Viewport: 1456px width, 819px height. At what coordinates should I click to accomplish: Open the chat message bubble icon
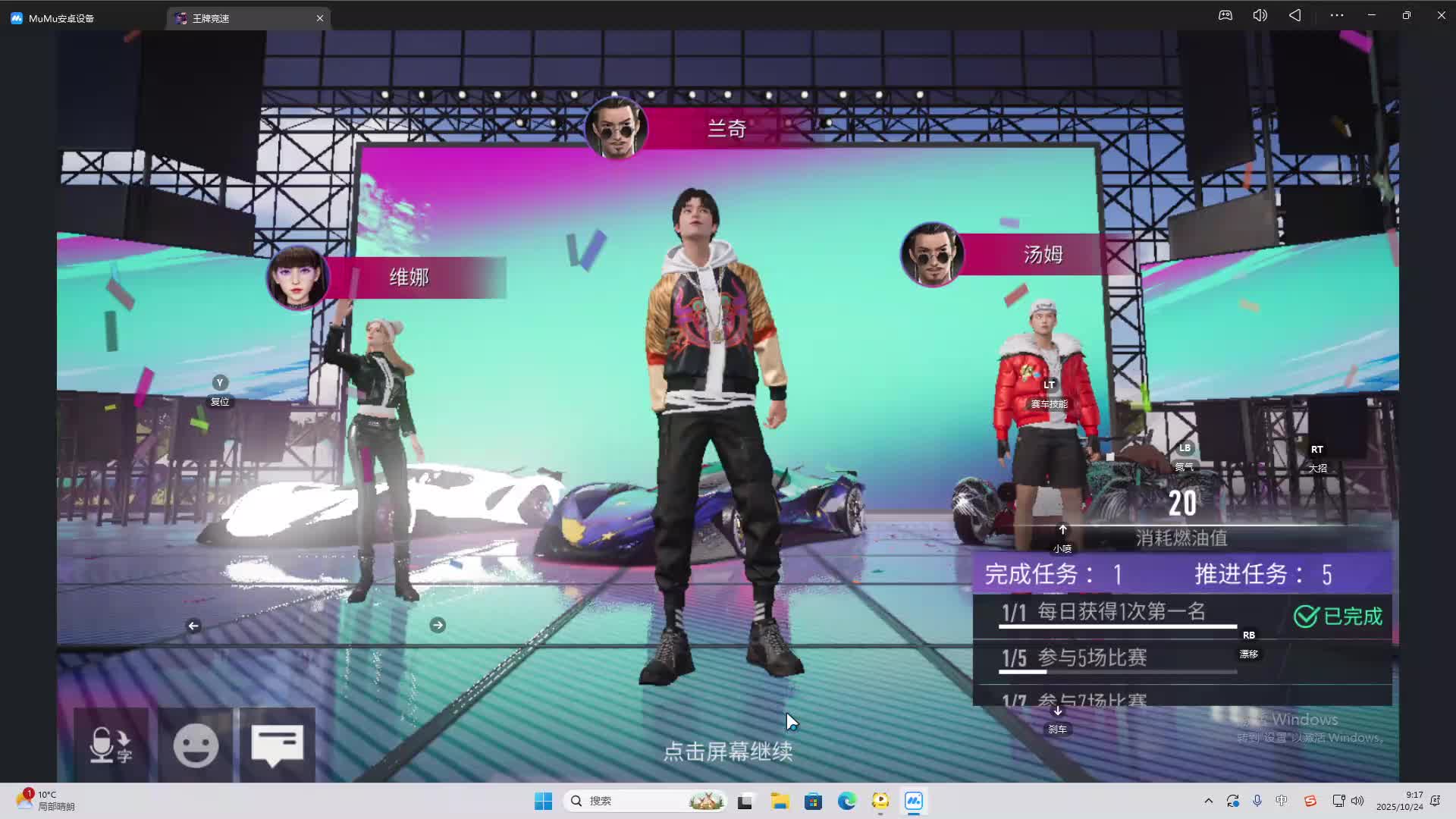click(277, 745)
